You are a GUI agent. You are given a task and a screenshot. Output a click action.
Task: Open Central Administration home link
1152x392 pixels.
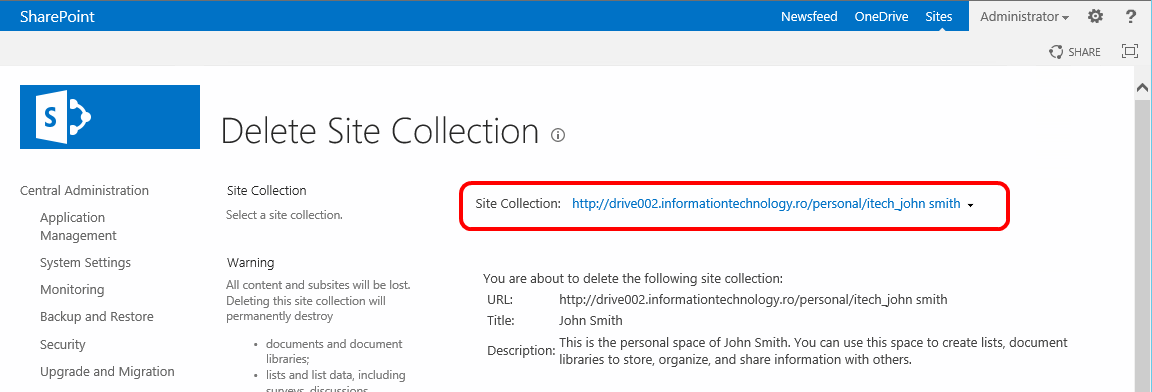[84, 190]
